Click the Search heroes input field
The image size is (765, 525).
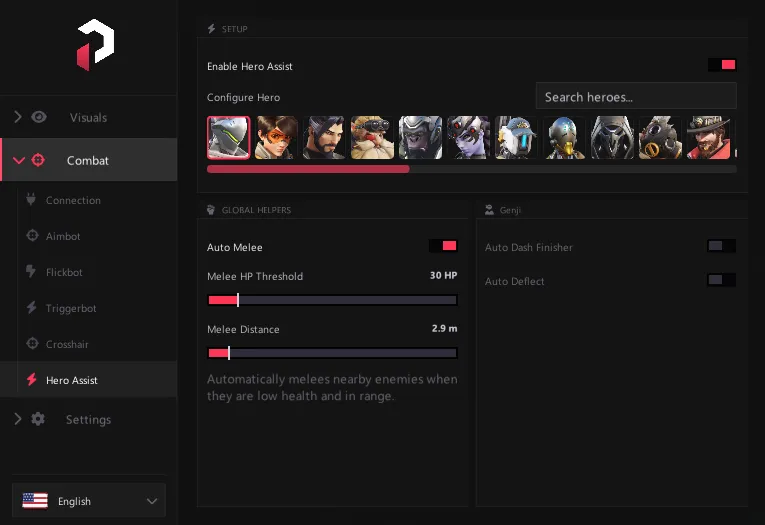click(x=636, y=96)
